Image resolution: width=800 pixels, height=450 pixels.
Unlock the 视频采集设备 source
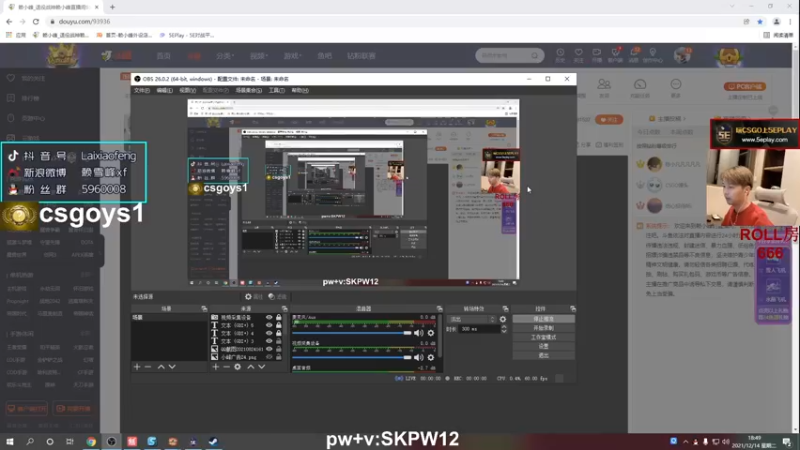pyautogui.click(x=279, y=317)
